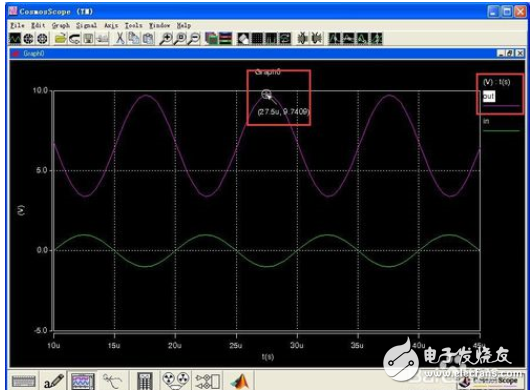
Task: Click the 20u x-axis tick label
Action: tap(175, 345)
